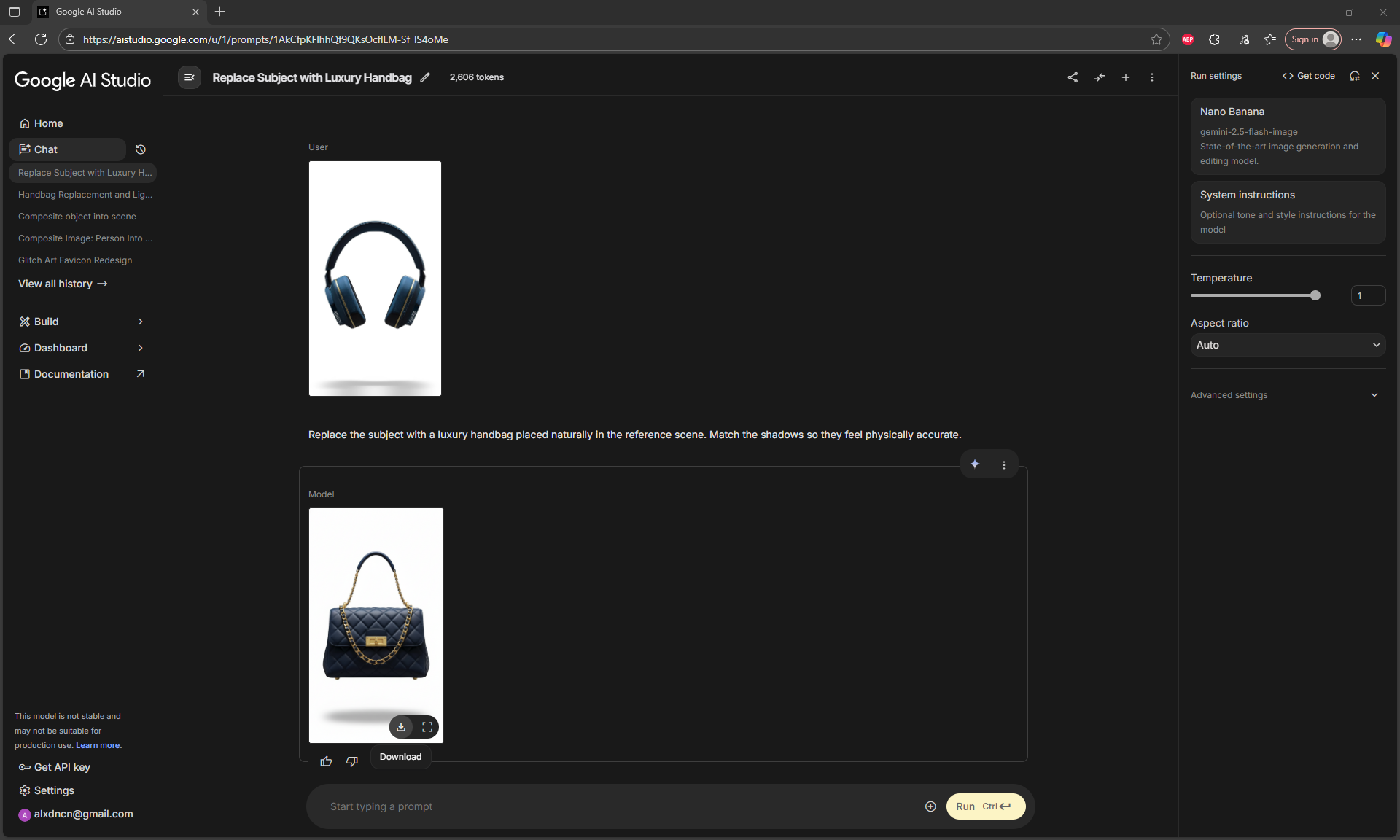Open chat history clock icon
Screen dimensions: 1400x840
(141, 149)
